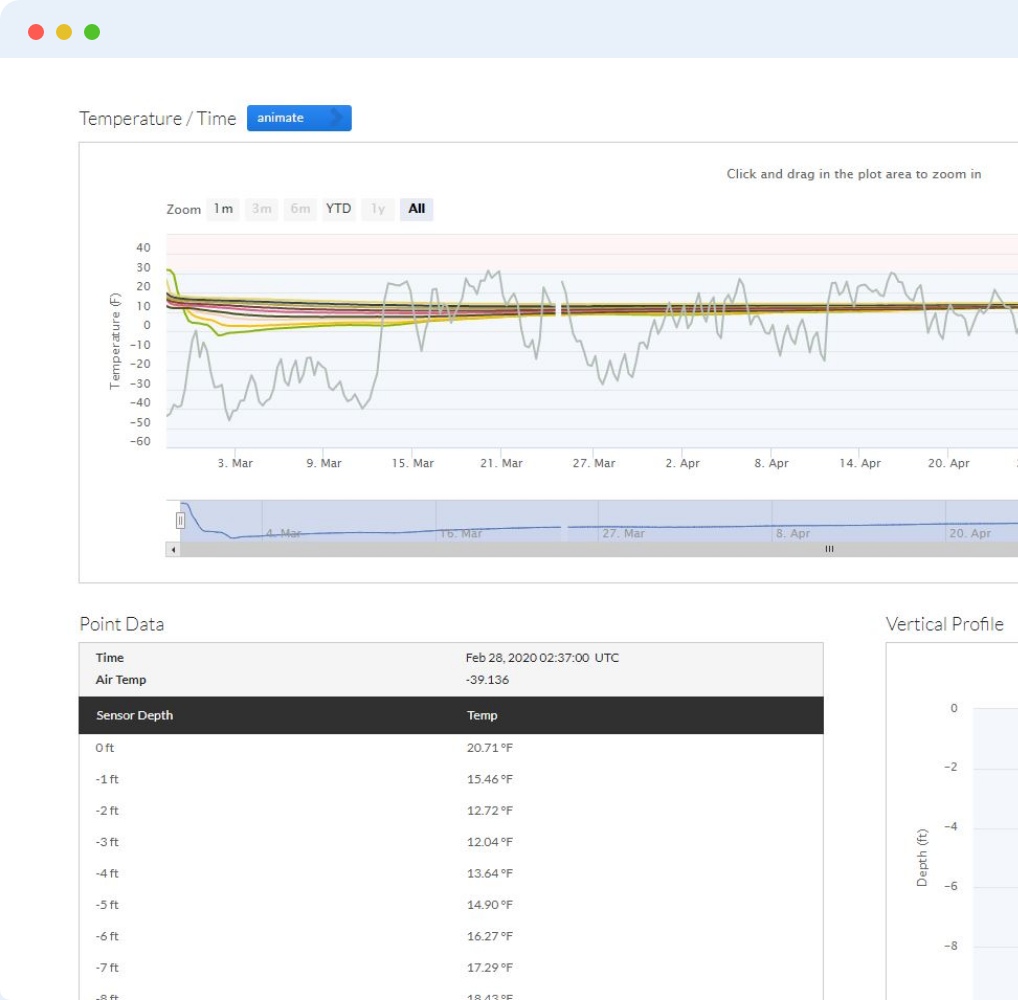Click the '16. Mar' navigator date label
The image size is (1018, 1000).
[x=461, y=533]
